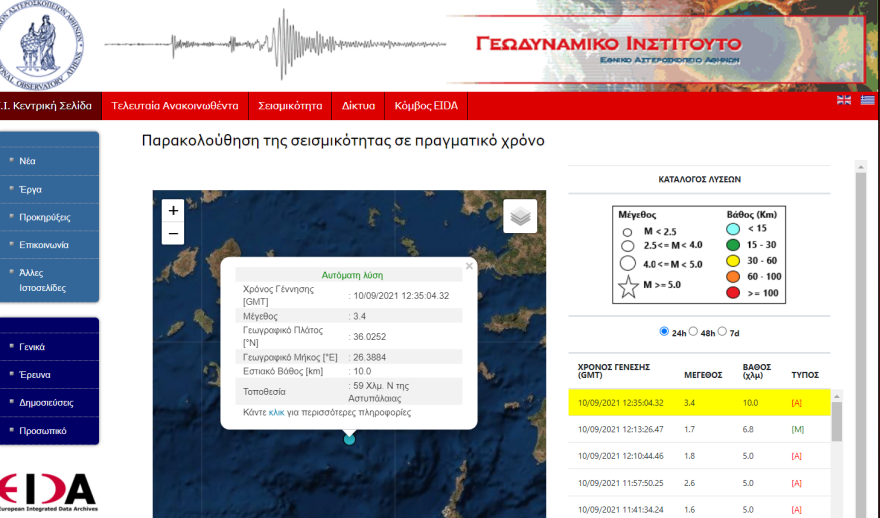The width and height of the screenshot is (880, 518).
Task: Go to Έργα in sidebar
Action: (30, 190)
